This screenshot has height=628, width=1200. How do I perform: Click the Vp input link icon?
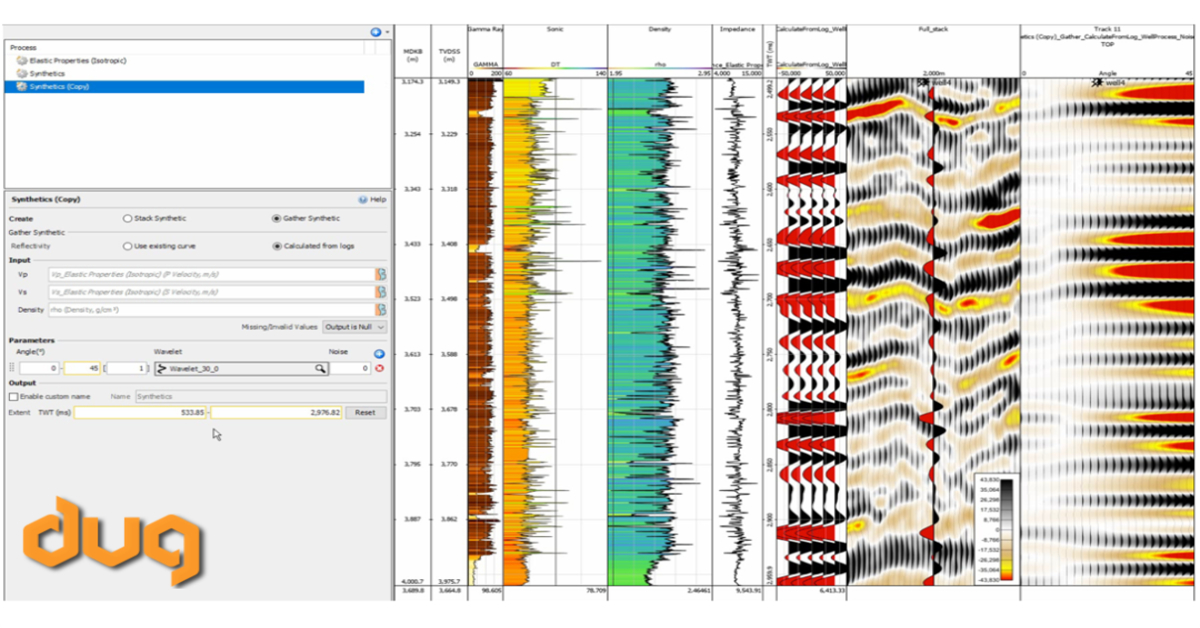(x=381, y=274)
